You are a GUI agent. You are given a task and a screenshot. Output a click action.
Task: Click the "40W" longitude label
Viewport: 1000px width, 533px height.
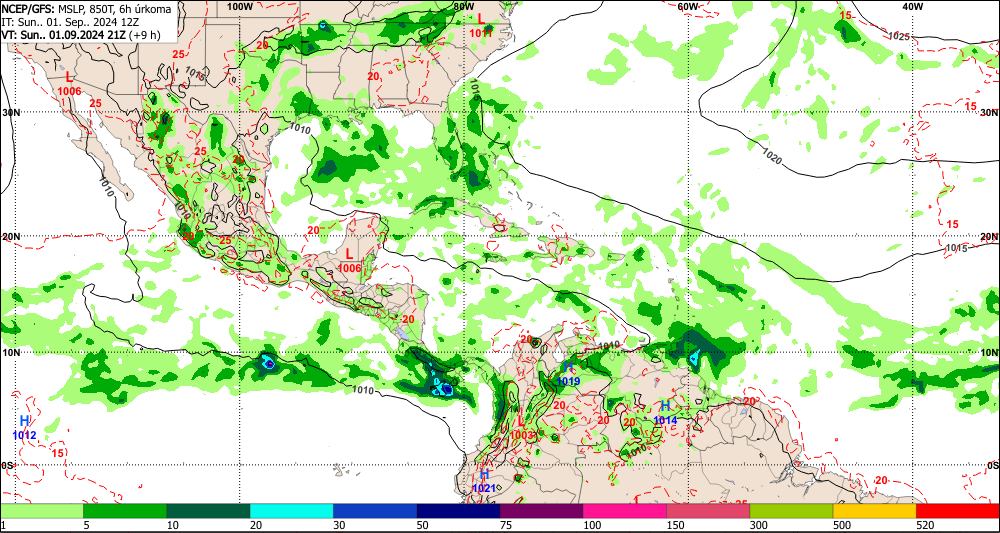(913, 6)
